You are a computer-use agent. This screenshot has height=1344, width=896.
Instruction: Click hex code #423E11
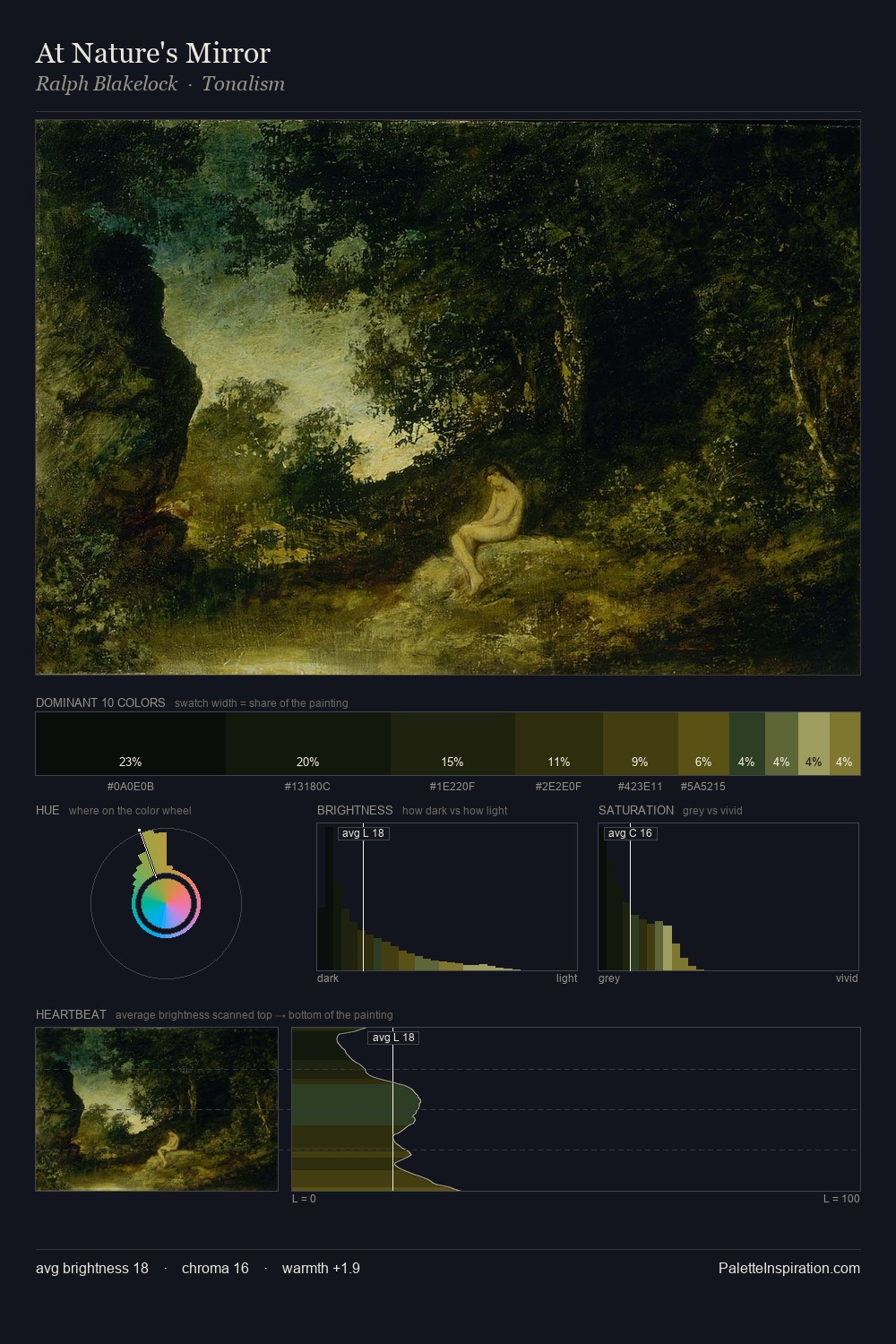[640, 787]
